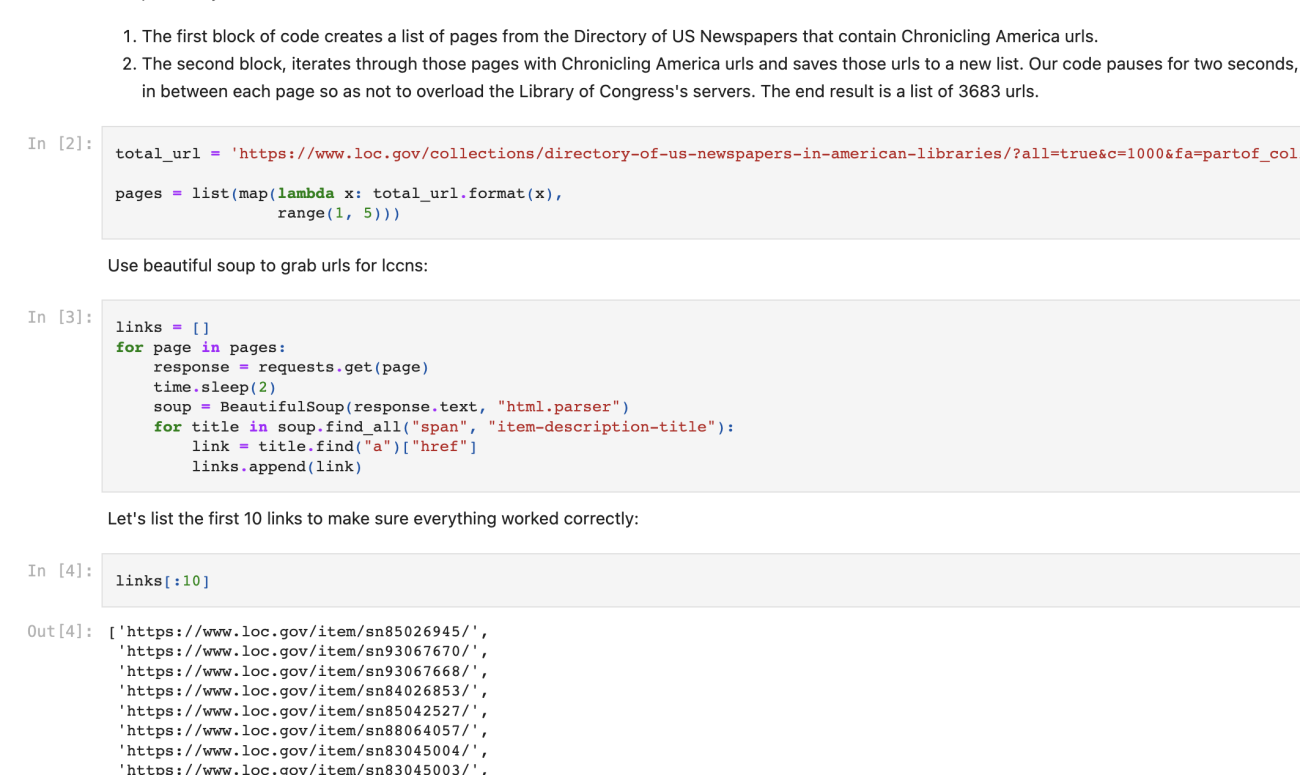Screen dimensions: 1300x775
Task: Click the sn84026853 URL in the output
Action: pos(303,691)
